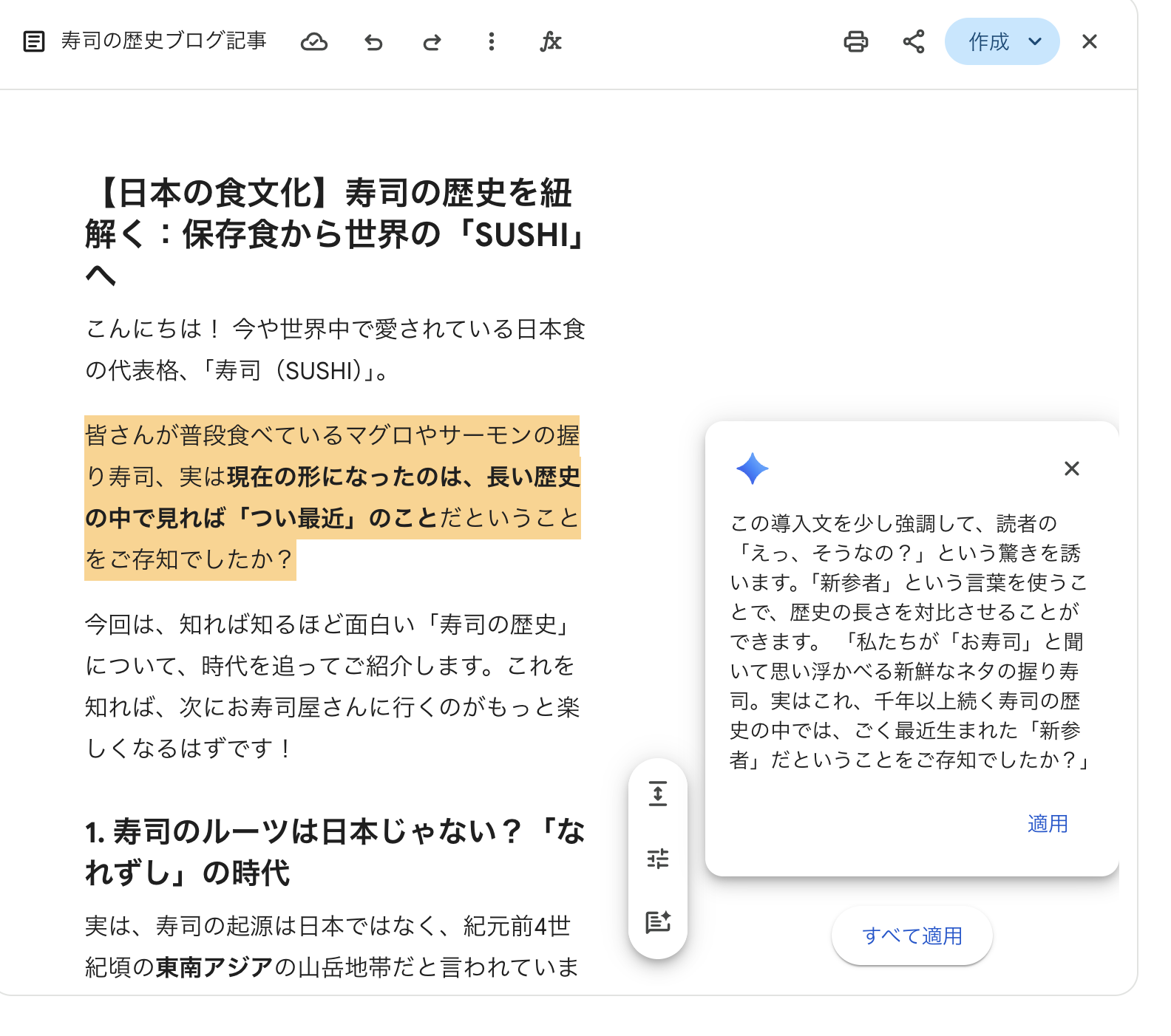Dismiss the suggestion card

pos(1071,468)
